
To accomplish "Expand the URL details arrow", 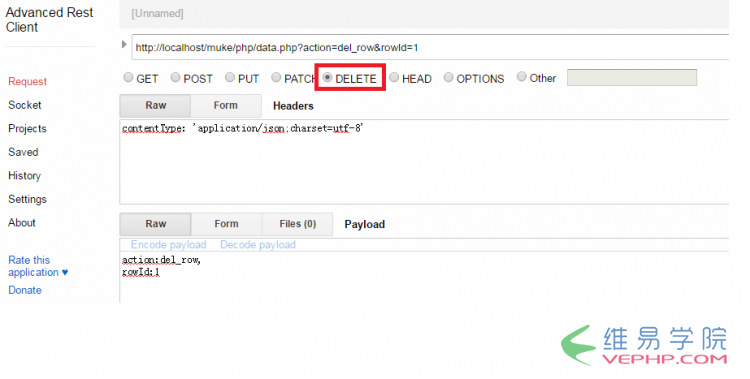I will pyautogui.click(x=124, y=45).
